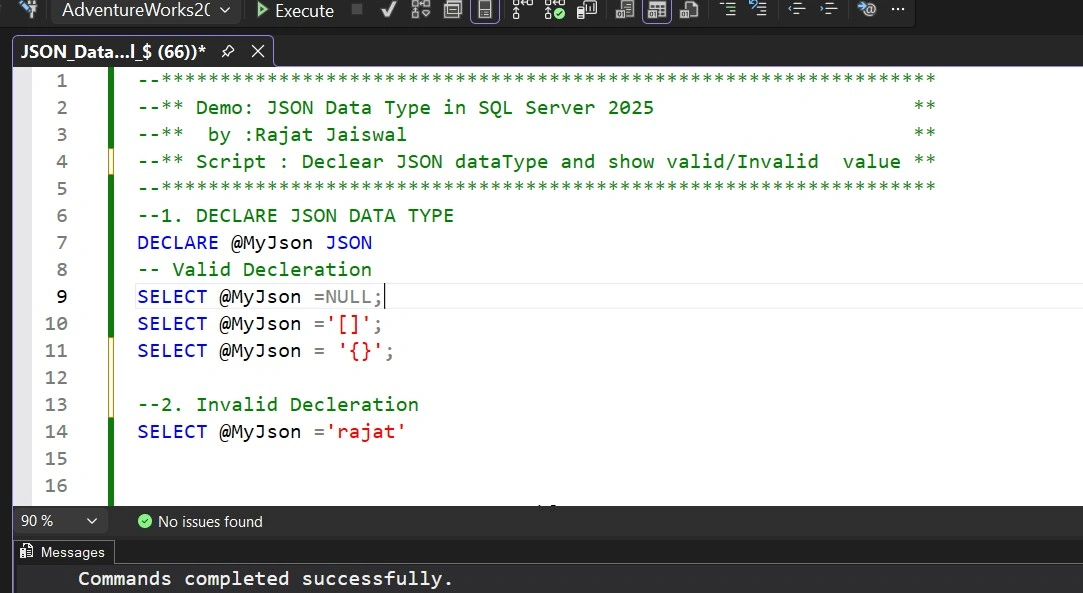Close the JSON_Data query tab
The width and height of the screenshot is (1083, 593).
258,51
